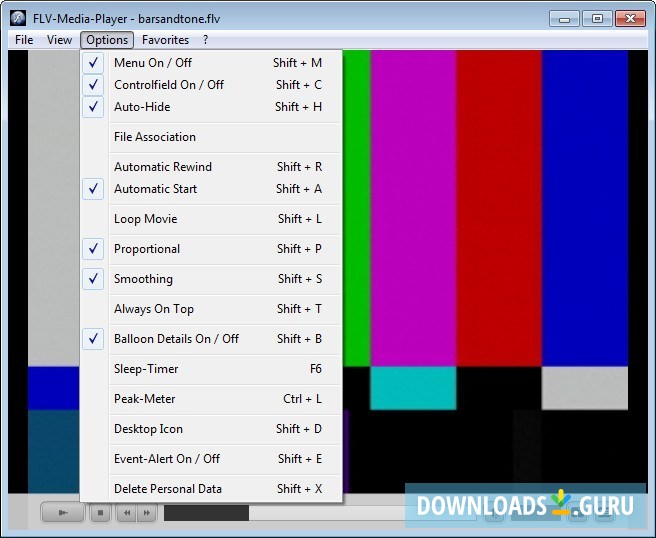Screen dimensions: 656x538
Task: Turn off Smoothing
Action: [211, 279]
